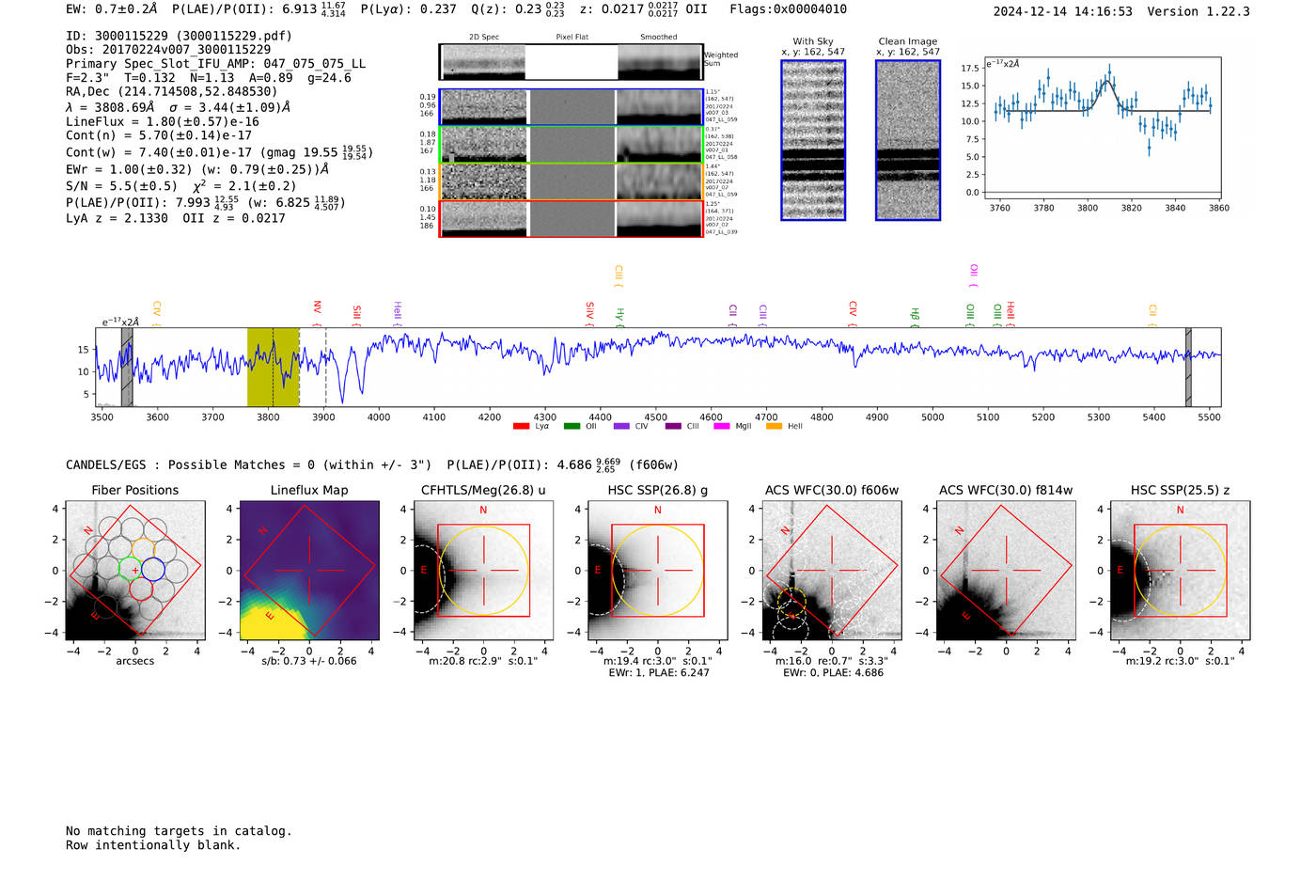Click the Weighted Sum 2D spectrum strip
Viewport: 1316px width, 896px height.
(x=571, y=62)
